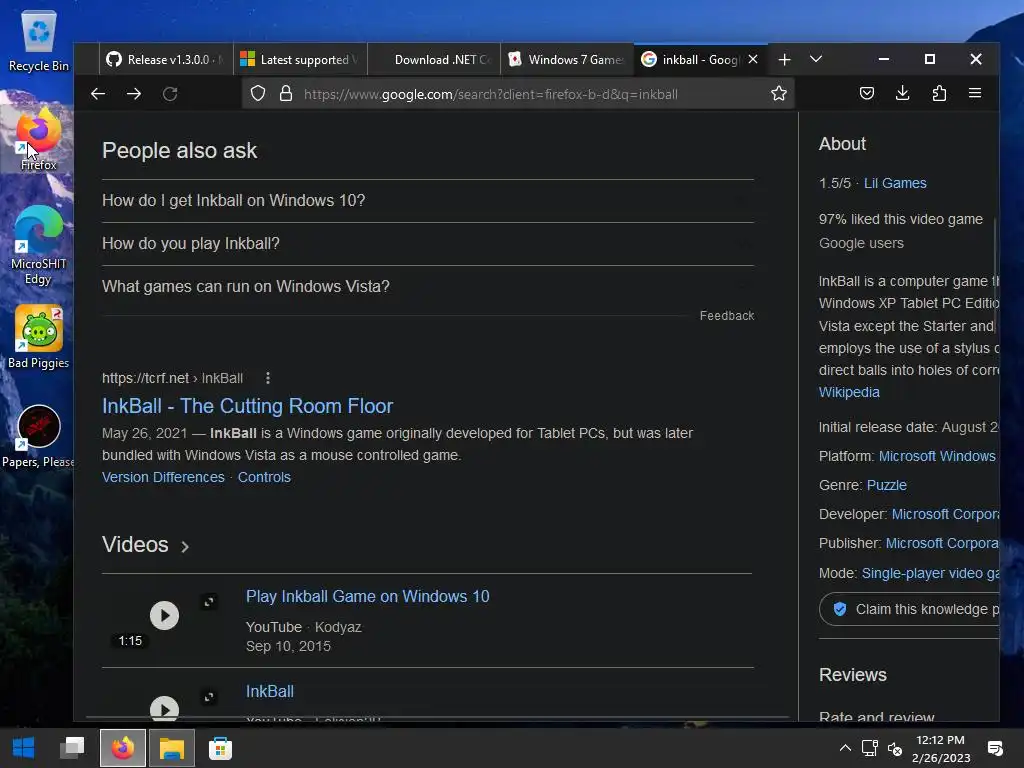This screenshot has height=768, width=1024.
Task: Select the Firefox desktop shortcut
Action: coord(39,140)
